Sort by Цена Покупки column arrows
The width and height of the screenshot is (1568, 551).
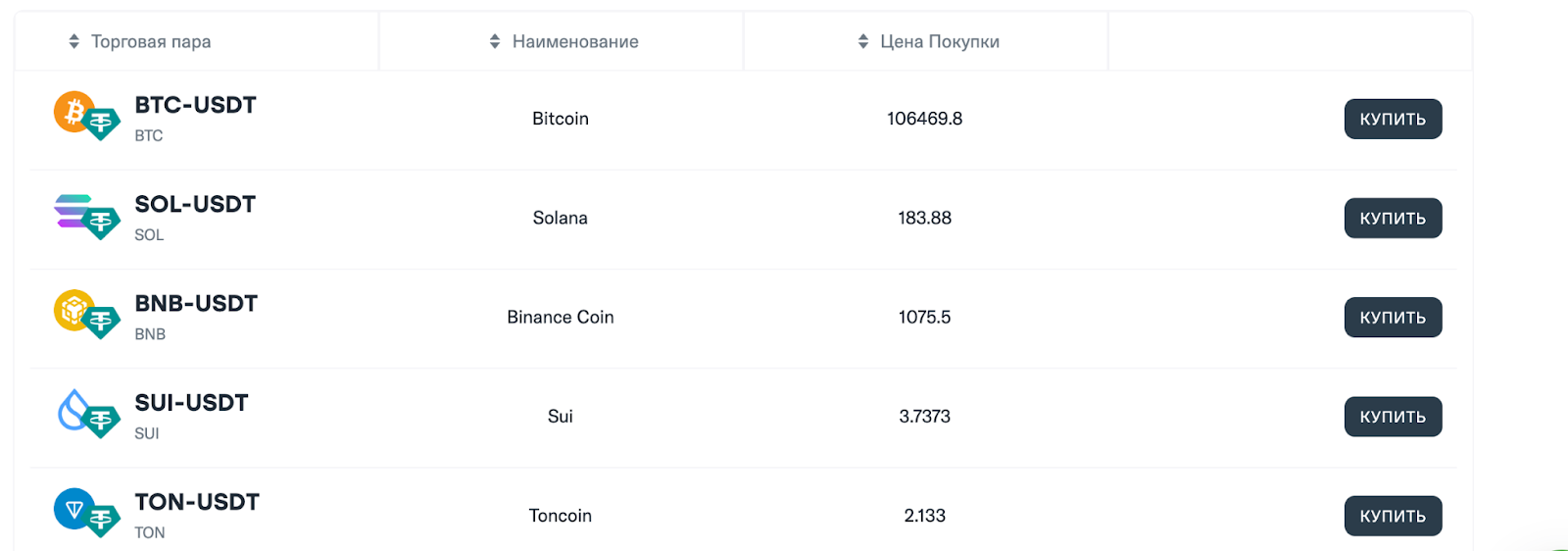pos(863,41)
